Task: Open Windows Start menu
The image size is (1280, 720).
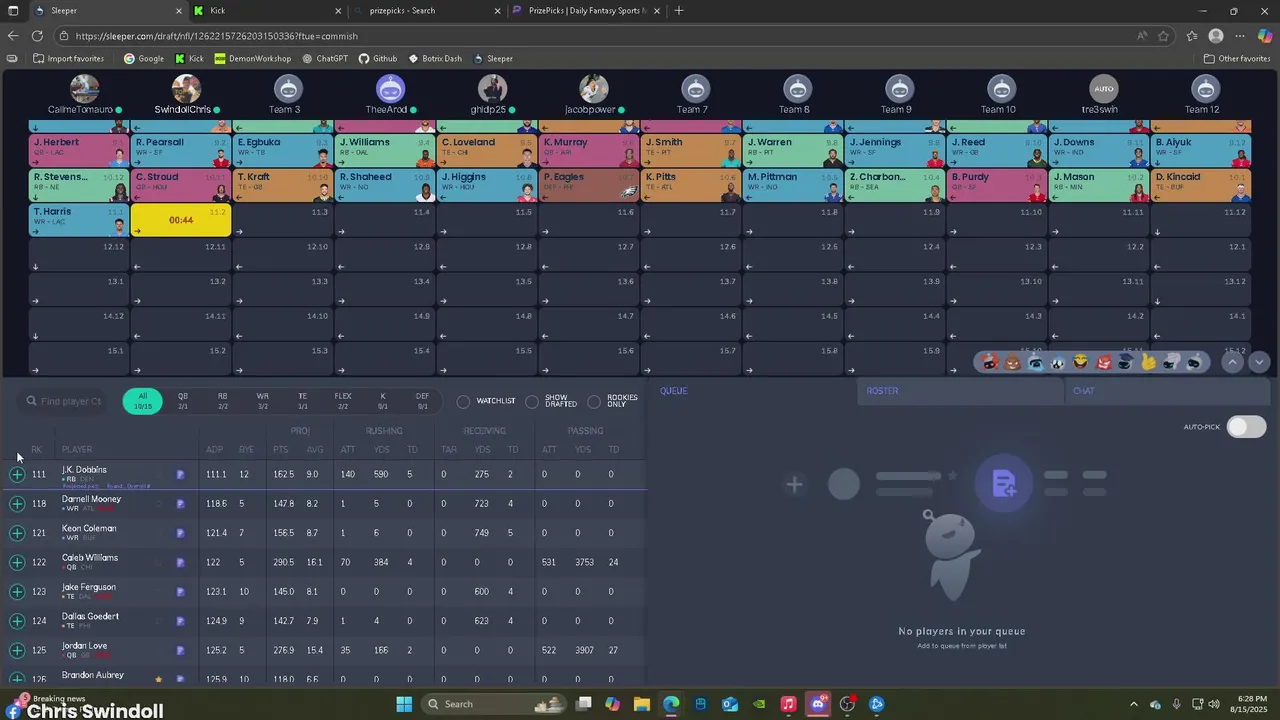Action: [404, 704]
